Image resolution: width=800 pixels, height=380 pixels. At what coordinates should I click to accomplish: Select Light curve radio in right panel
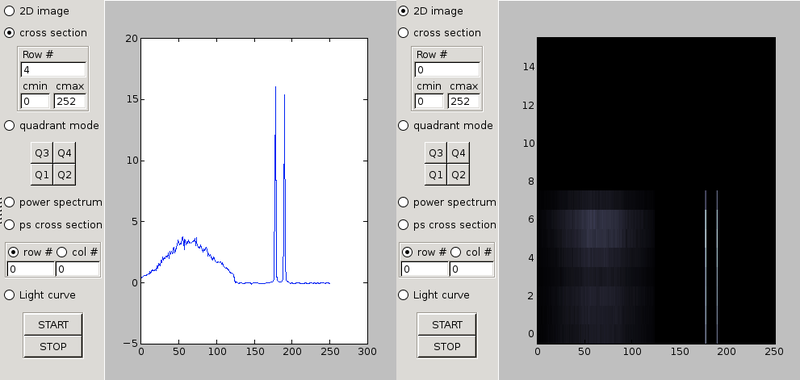point(403,295)
